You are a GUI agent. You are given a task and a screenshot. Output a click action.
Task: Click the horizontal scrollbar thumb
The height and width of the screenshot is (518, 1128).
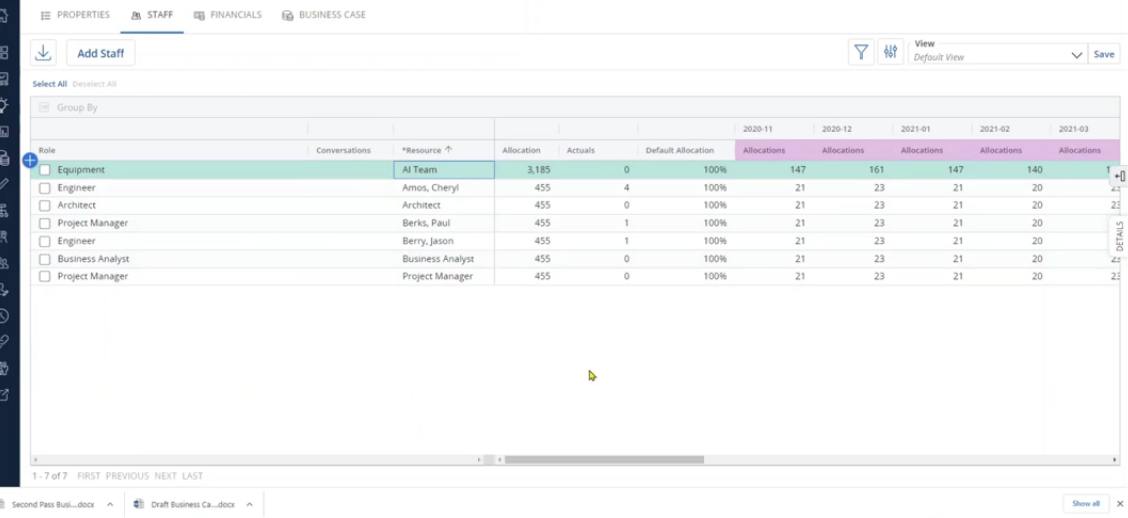coord(604,460)
